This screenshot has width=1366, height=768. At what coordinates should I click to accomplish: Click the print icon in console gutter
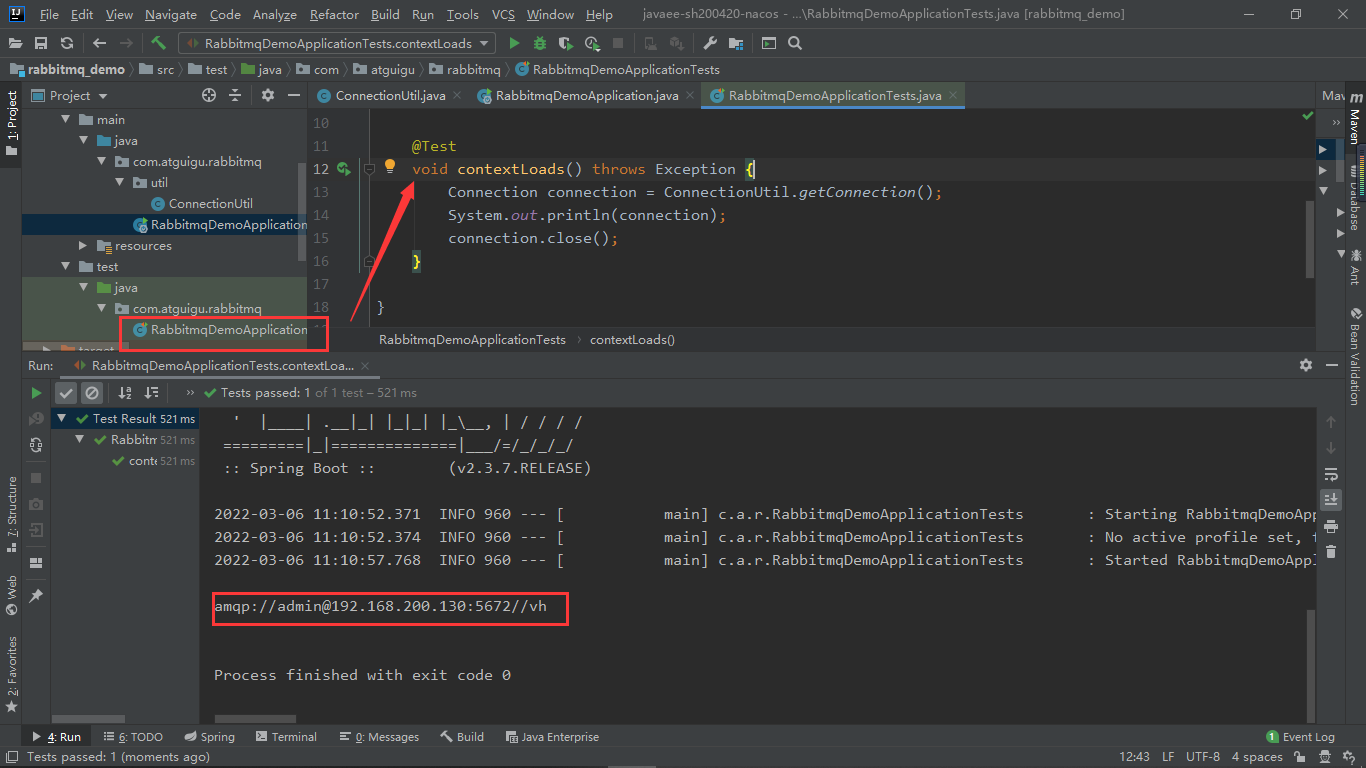tap(1330, 526)
